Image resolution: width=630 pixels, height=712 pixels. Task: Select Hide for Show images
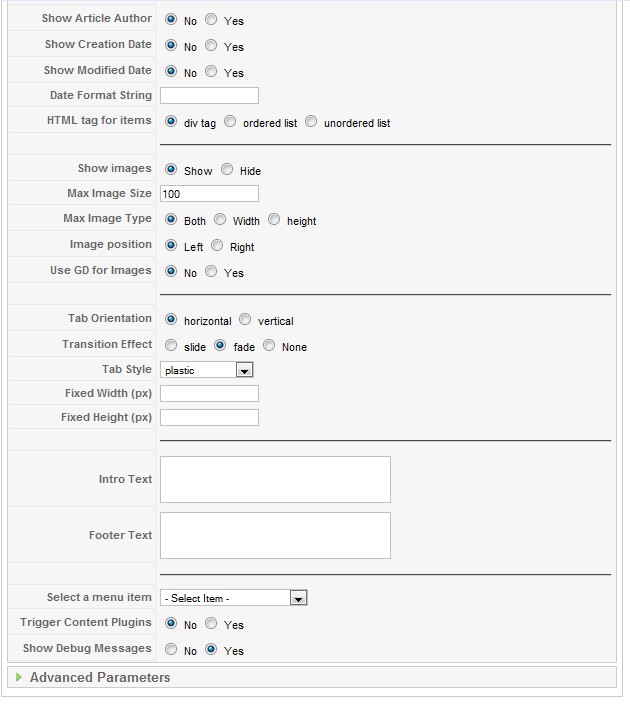coord(227,169)
